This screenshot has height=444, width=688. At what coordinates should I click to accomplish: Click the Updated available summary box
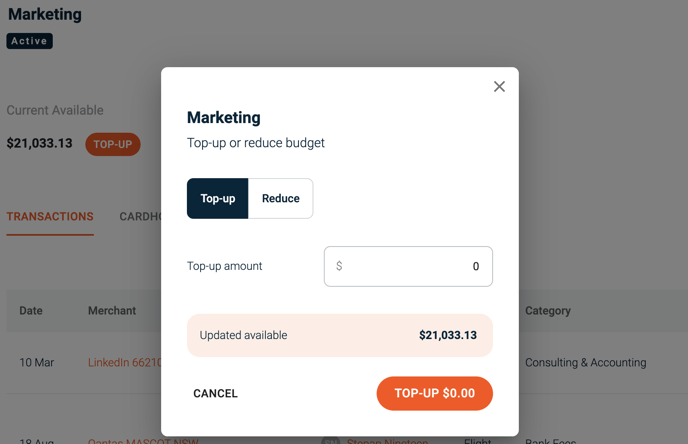point(340,335)
